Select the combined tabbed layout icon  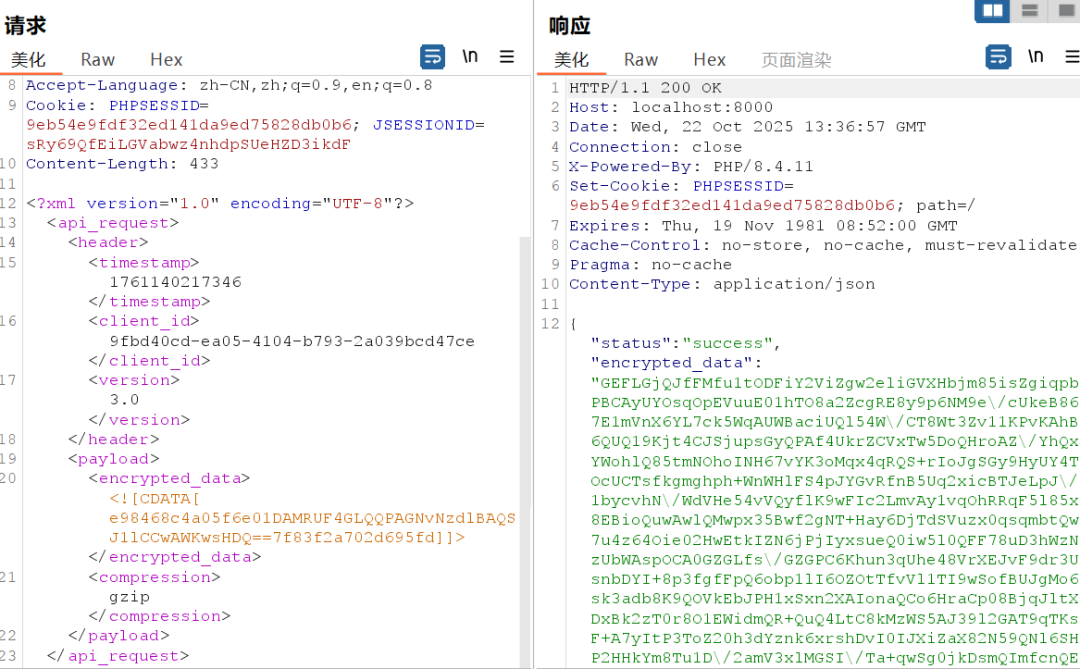[1065, 10]
